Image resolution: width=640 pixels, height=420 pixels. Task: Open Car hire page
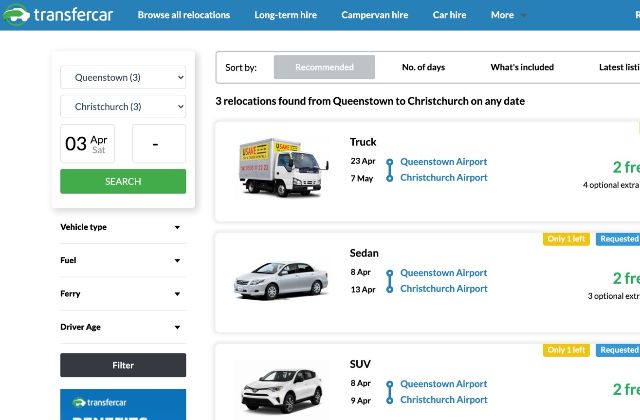tap(449, 15)
